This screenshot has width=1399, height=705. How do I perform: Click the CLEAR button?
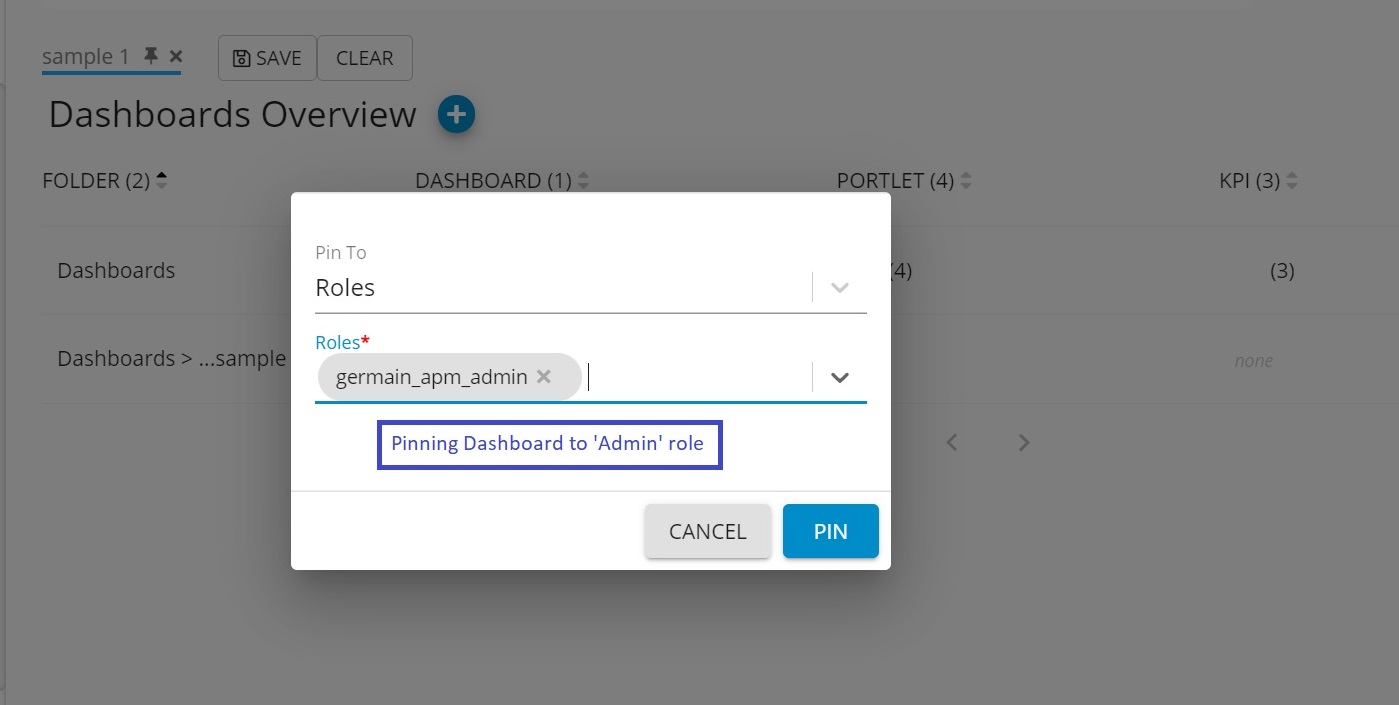(x=364, y=58)
